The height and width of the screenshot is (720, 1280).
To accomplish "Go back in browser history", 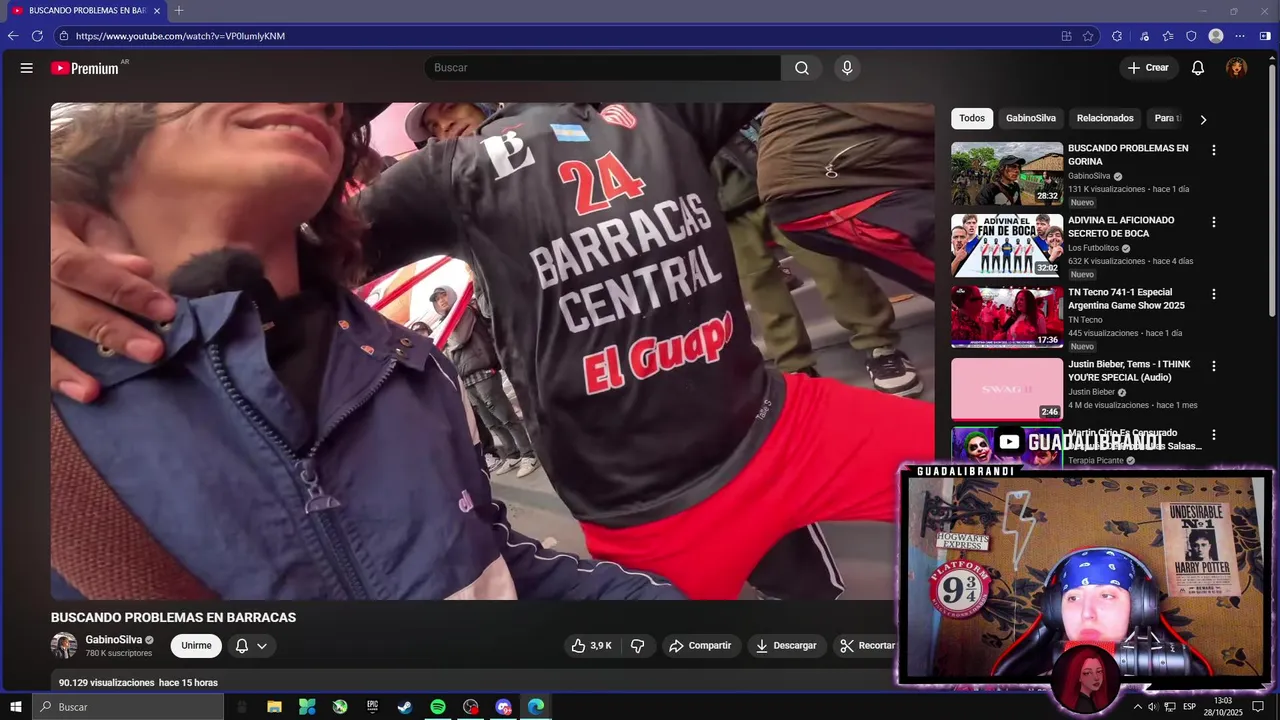I will tap(13, 36).
